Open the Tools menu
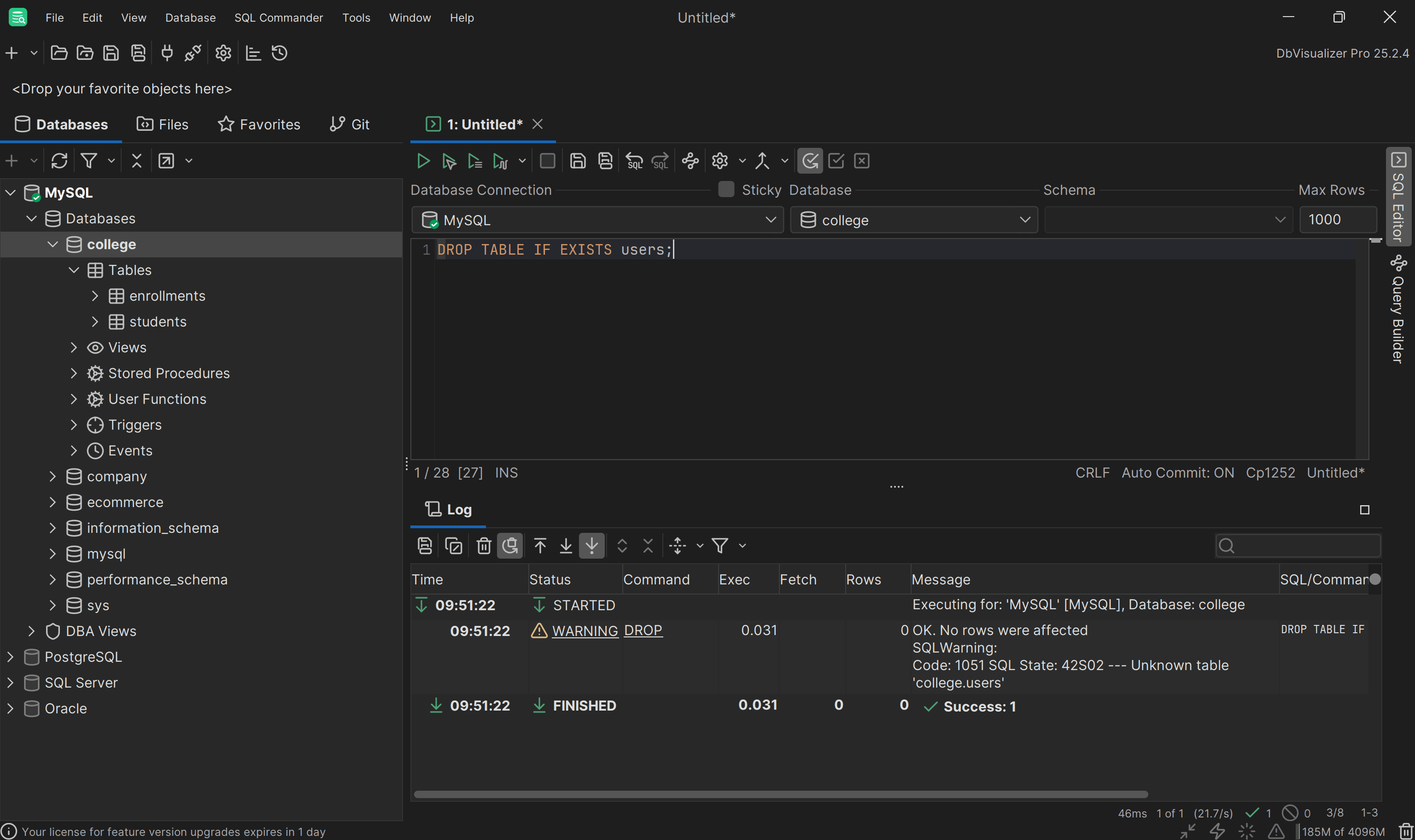The height and width of the screenshot is (840, 1415). (356, 17)
